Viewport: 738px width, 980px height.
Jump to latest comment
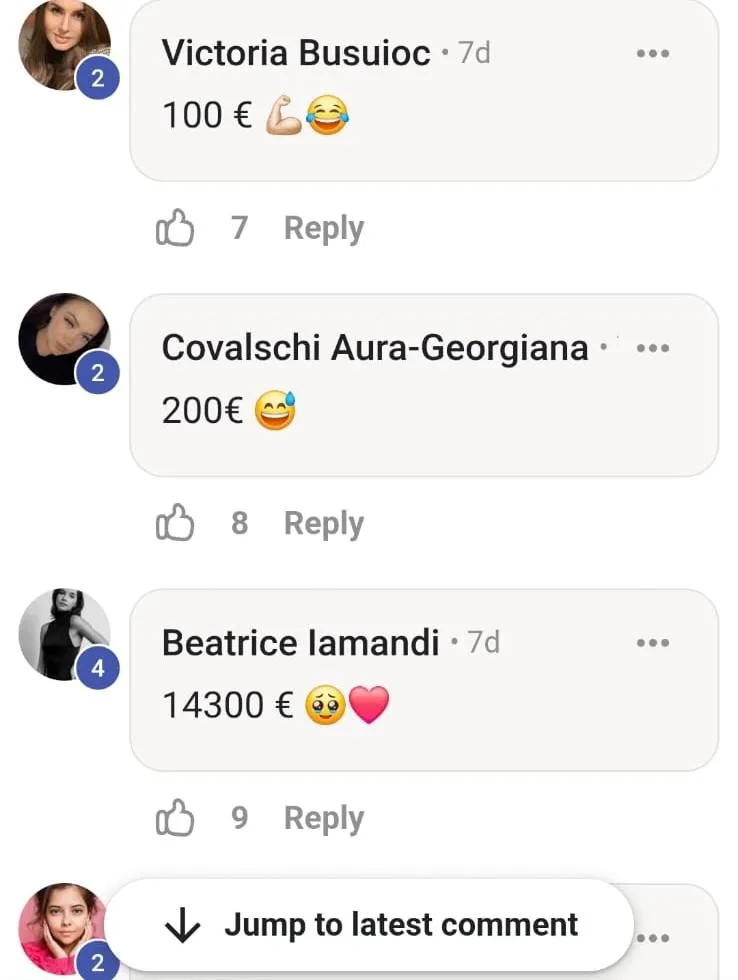click(x=400, y=925)
